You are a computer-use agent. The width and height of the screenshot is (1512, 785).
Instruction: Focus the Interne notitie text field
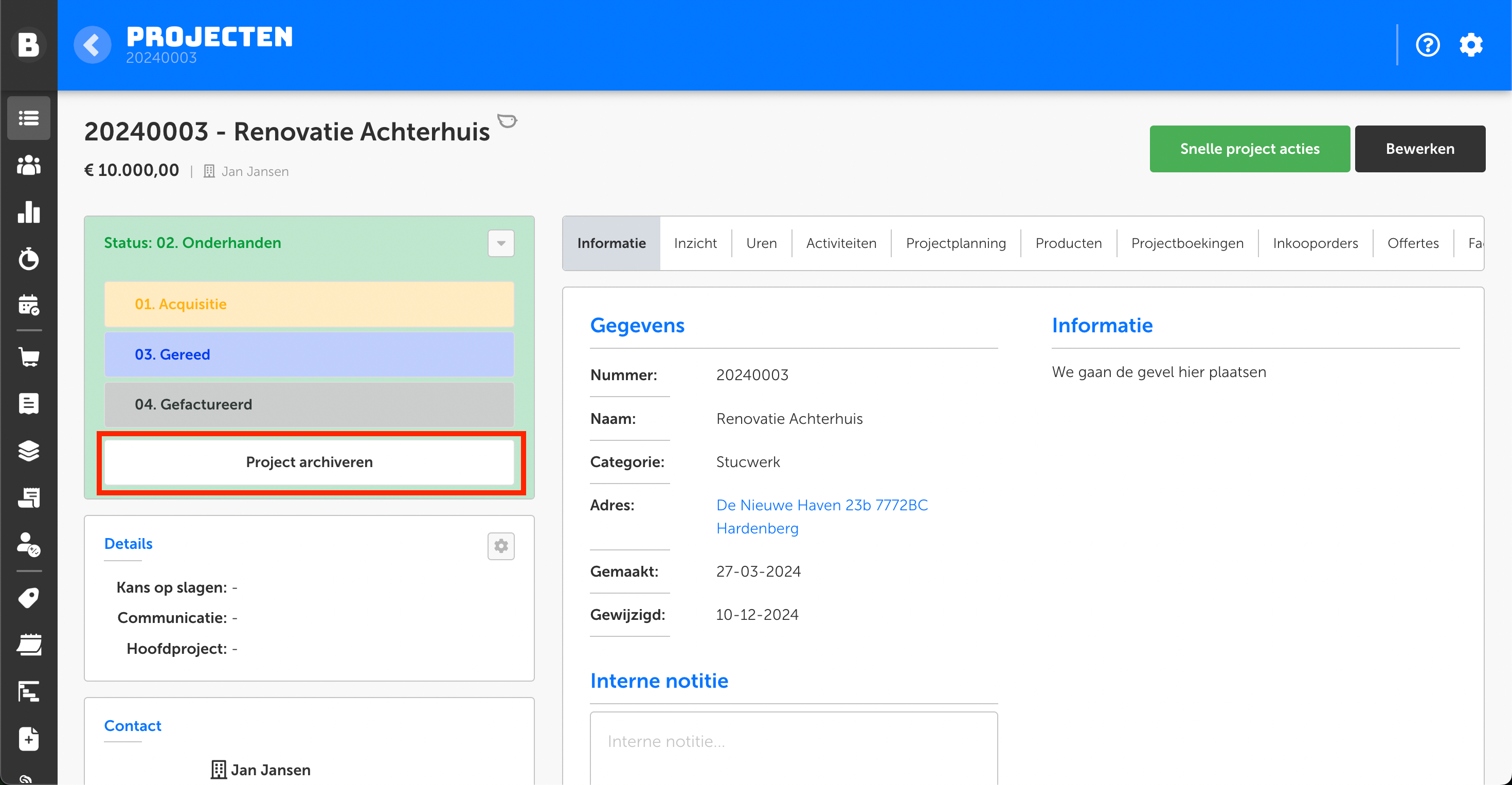click(x=794, y=748)
